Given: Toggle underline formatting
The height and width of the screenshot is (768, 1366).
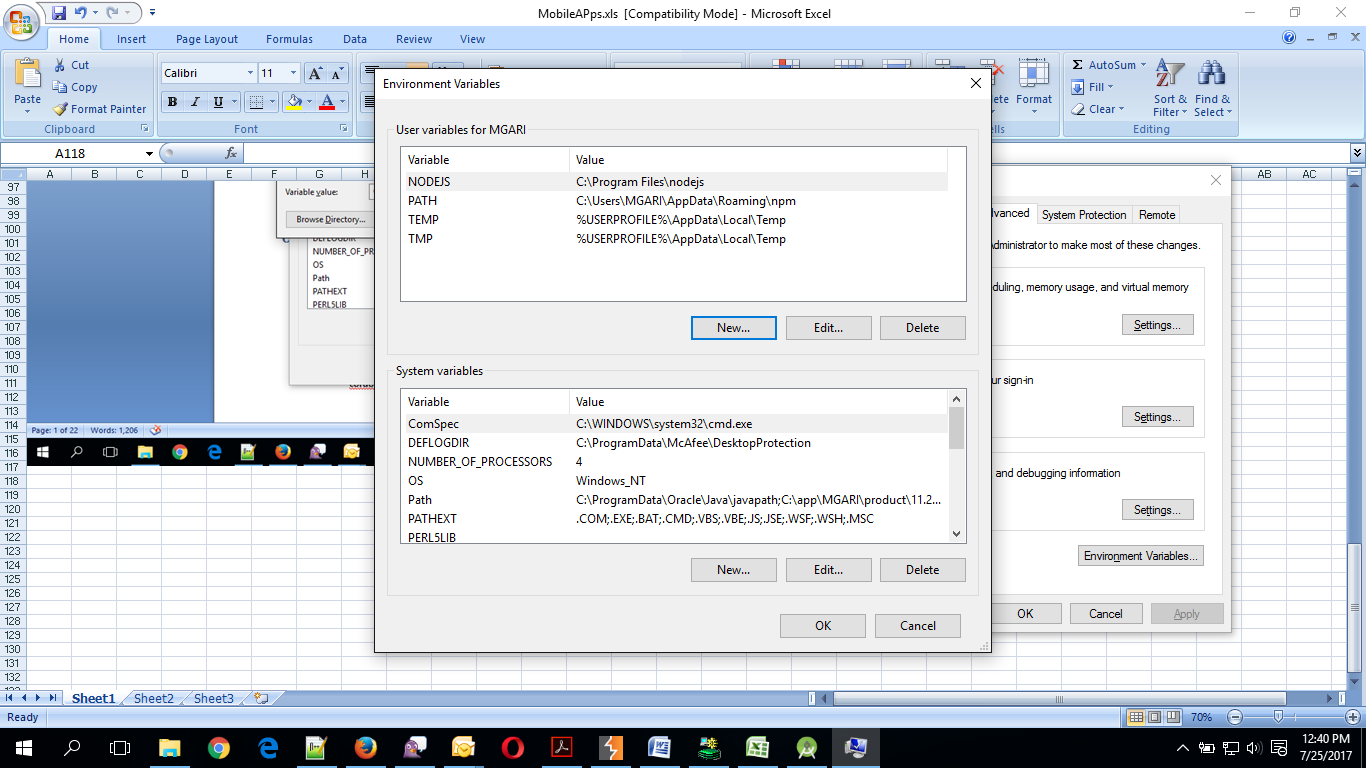Looking at the screenshot, I should pos(217,102).
